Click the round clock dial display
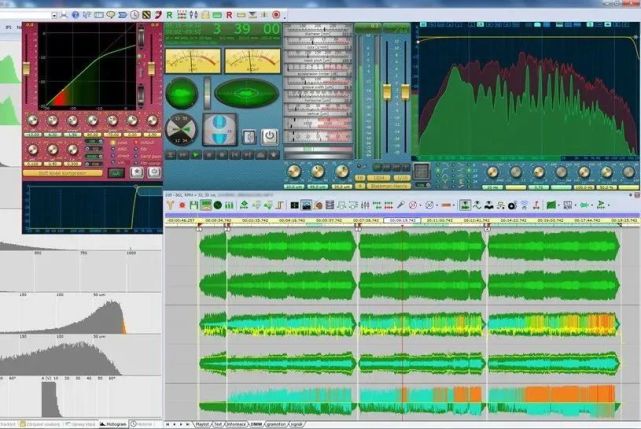This screenshot has height=429, width=641. pyautogui.click(x=181, y=128)
